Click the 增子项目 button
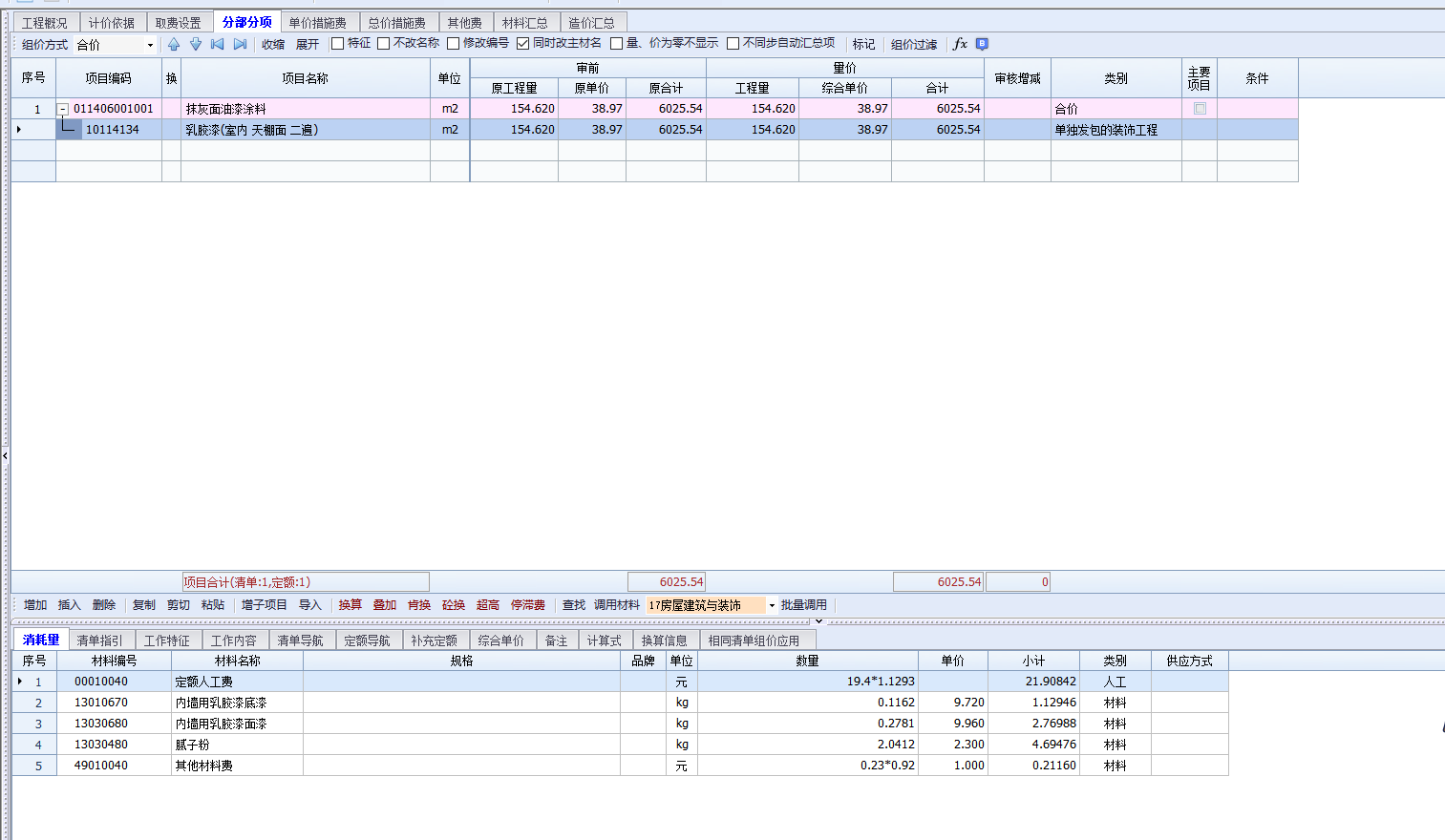Screen dimensions: 1445x840 pos(265,605)
